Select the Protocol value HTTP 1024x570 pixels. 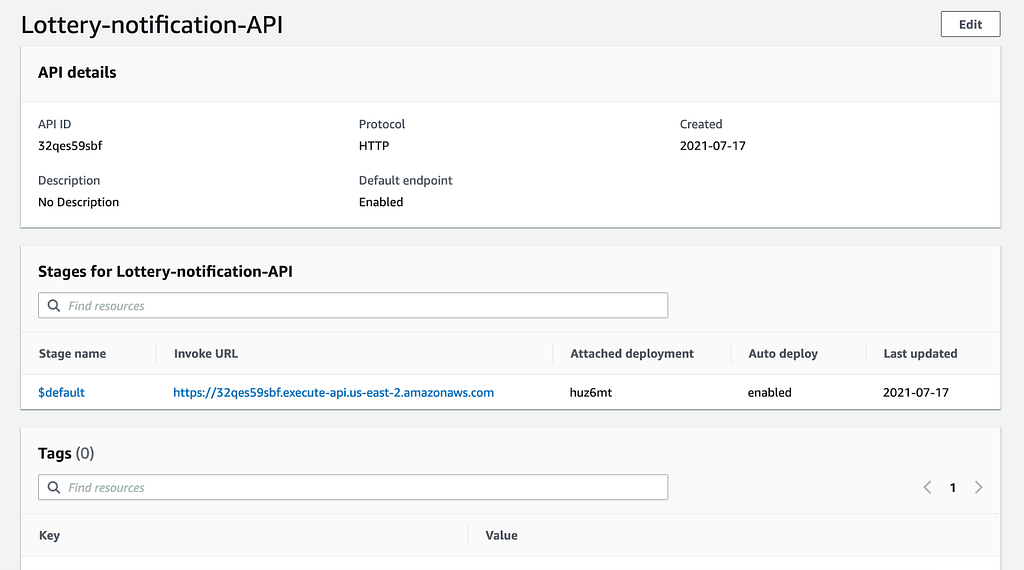(374, 146)
